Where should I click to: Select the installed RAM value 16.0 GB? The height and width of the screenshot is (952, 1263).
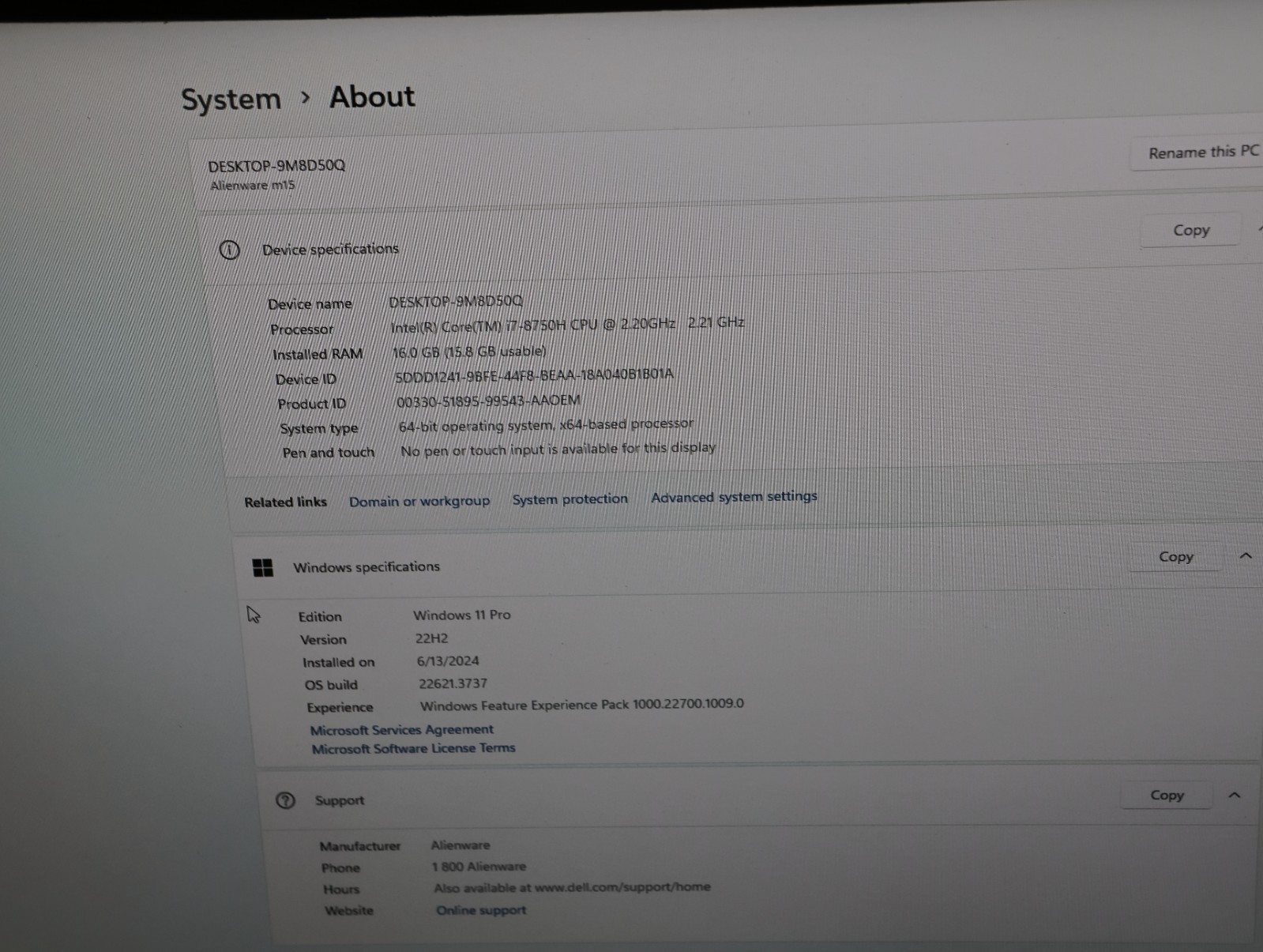click(469, 352)
